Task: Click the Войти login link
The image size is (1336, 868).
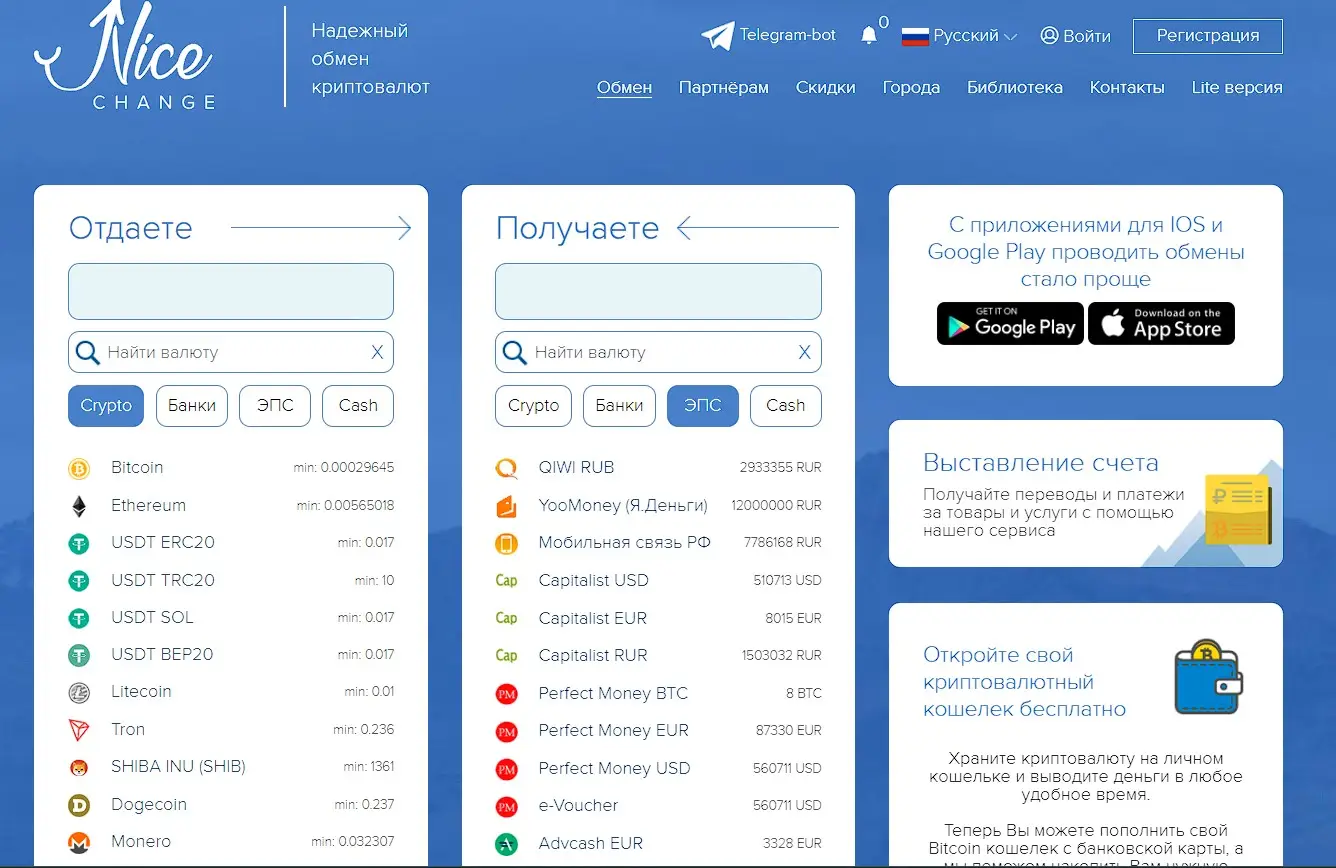Action: 1087,36
